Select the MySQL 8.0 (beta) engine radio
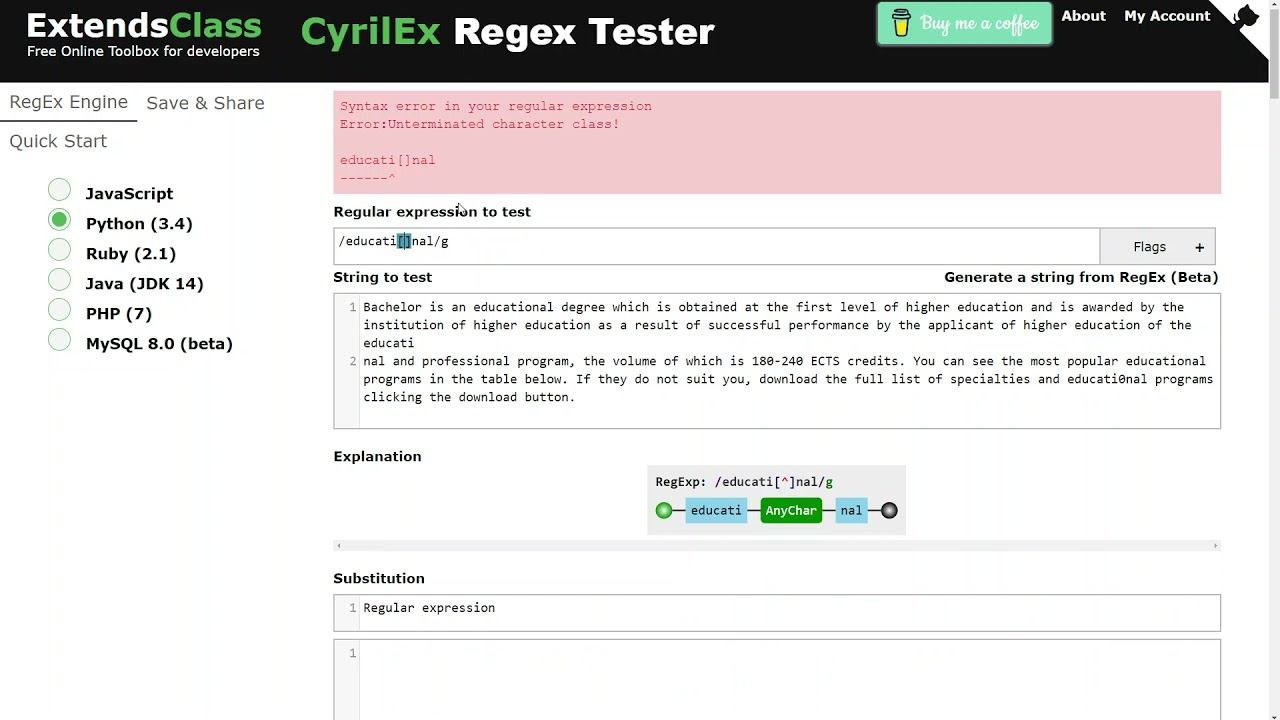The height and width of the screenshot is (720, 1280). (59, 340)
